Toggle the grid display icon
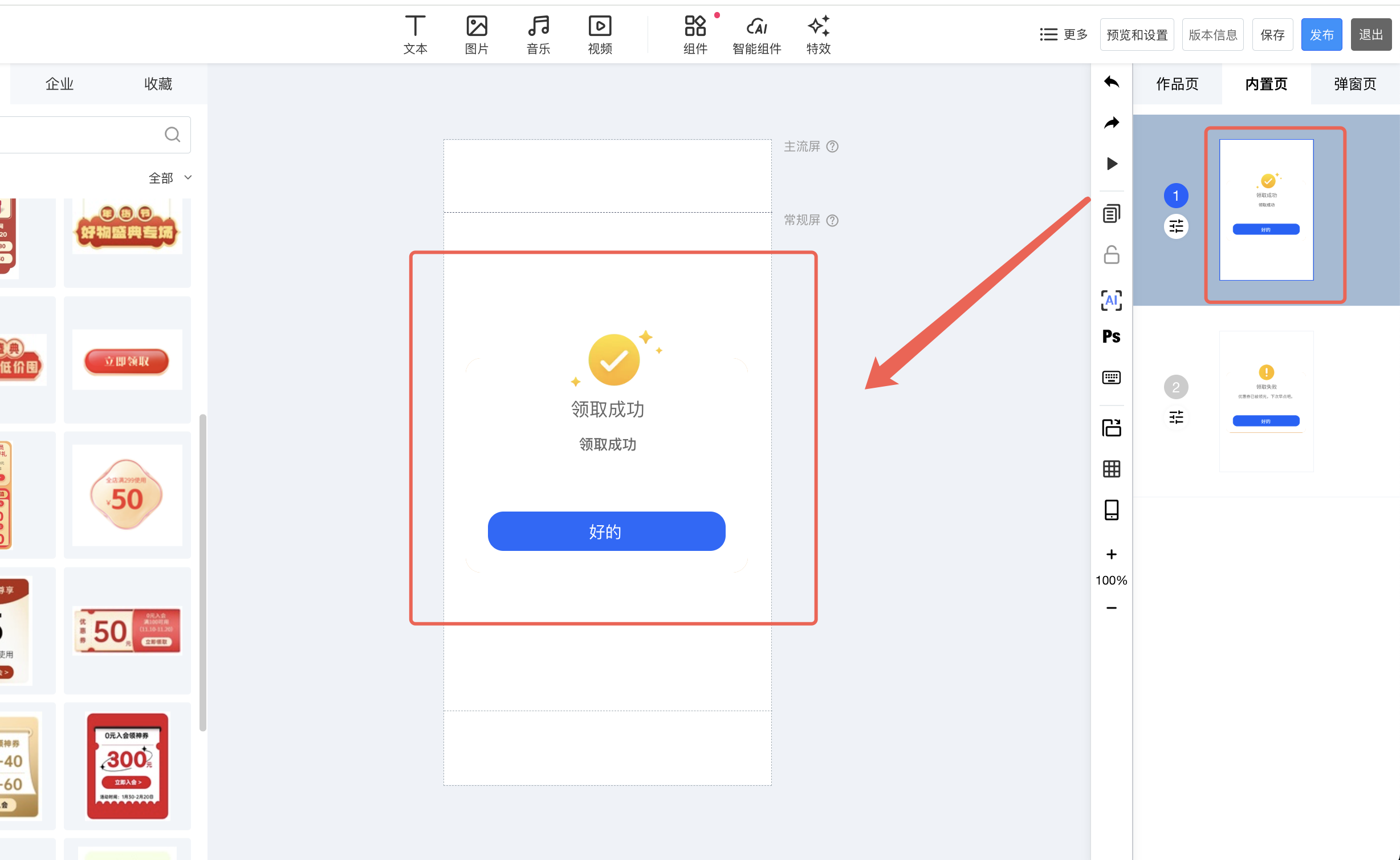Image resolution: width=1400 pixels, height=860 pixels. click(x=1111, y=469)
